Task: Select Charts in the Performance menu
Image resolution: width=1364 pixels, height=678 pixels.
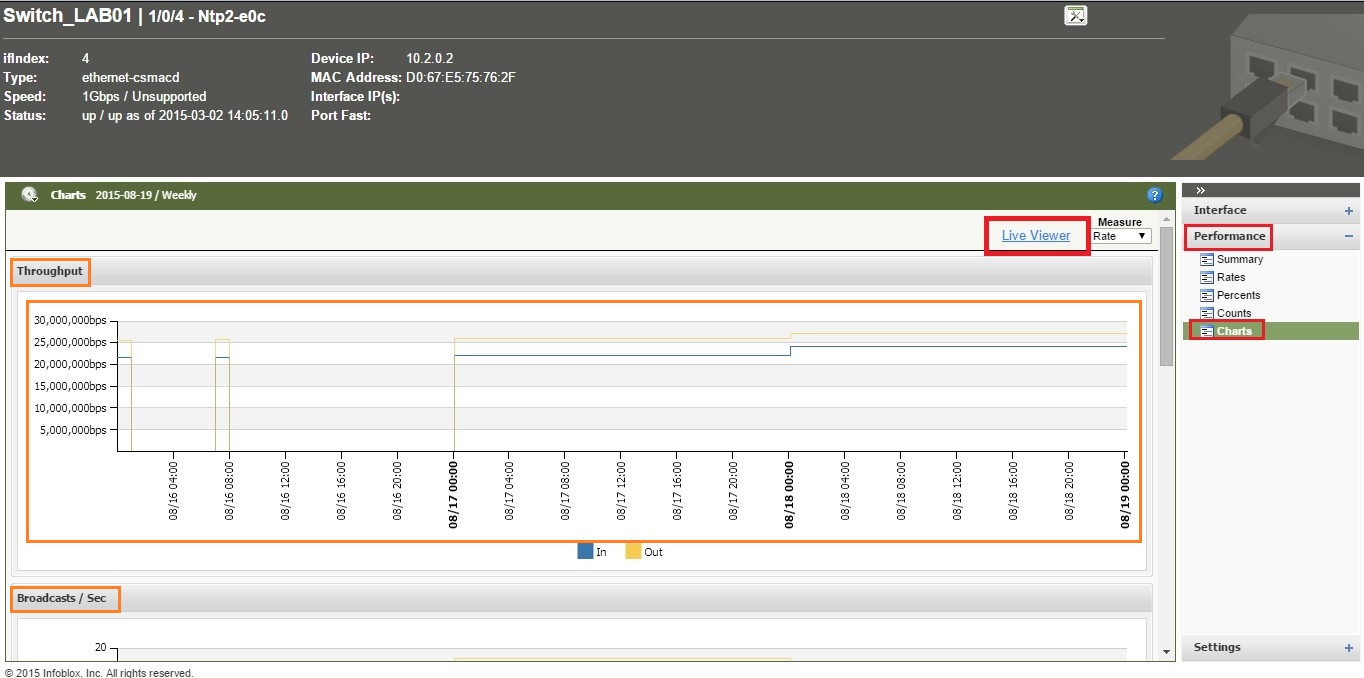Action: pos(1234,331)
